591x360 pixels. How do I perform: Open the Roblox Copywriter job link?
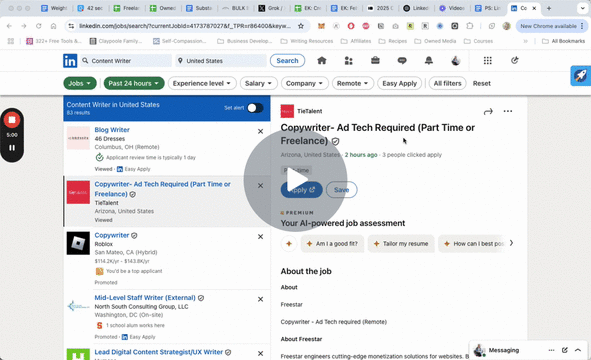(112, 235)
